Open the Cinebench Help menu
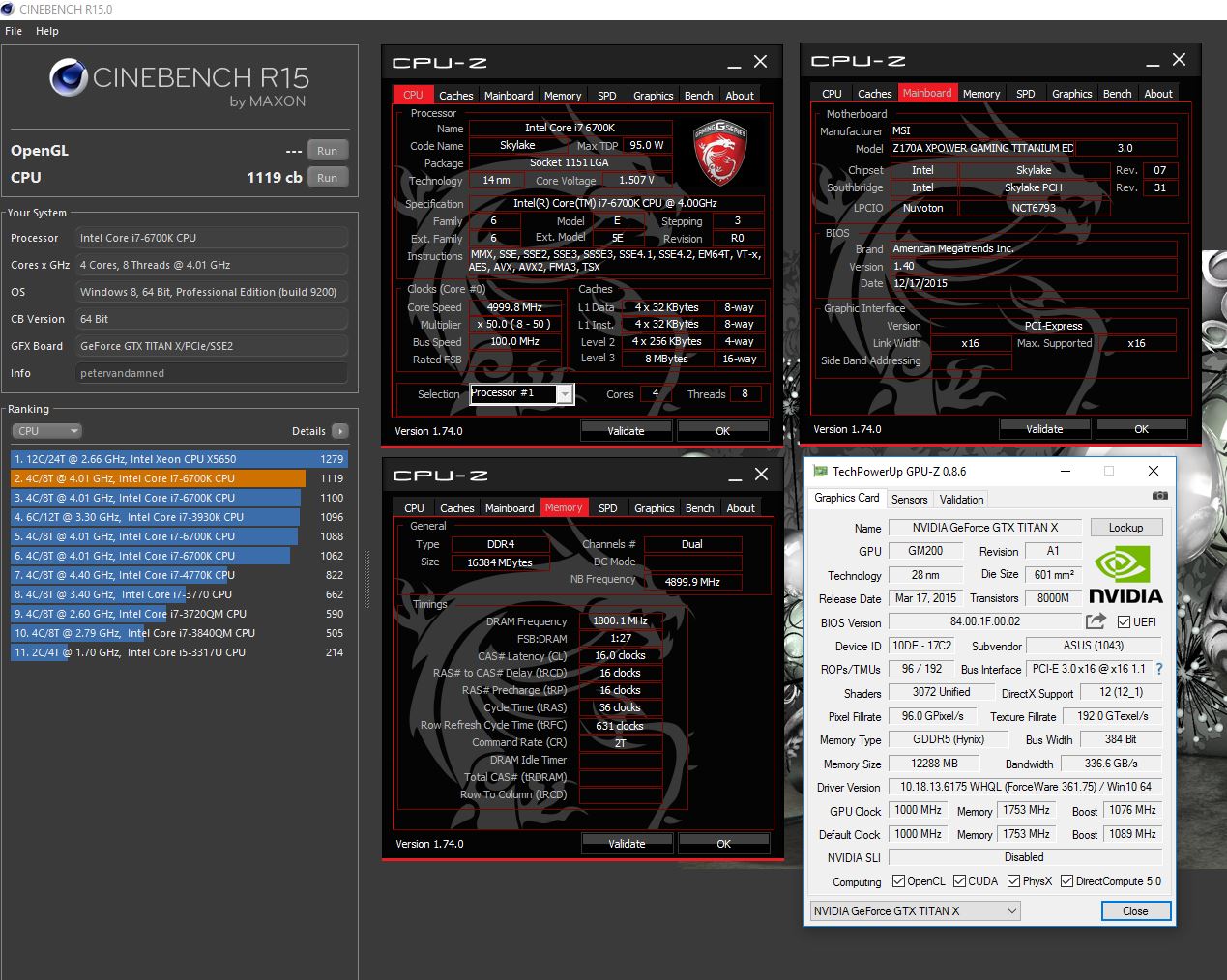 pos(47,31)
